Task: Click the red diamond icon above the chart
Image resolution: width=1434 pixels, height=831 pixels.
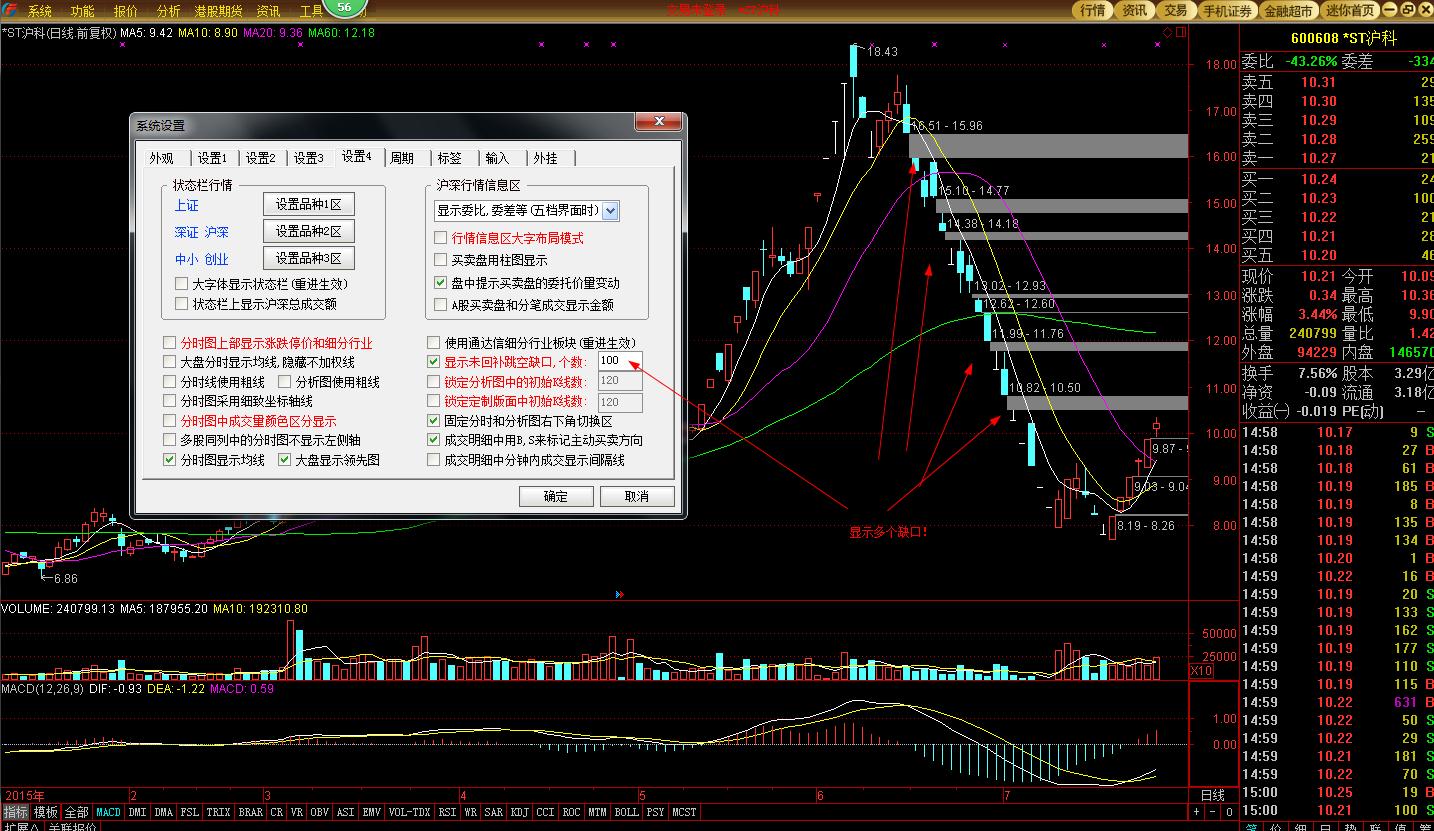Action: click(x=1167, y=32)
